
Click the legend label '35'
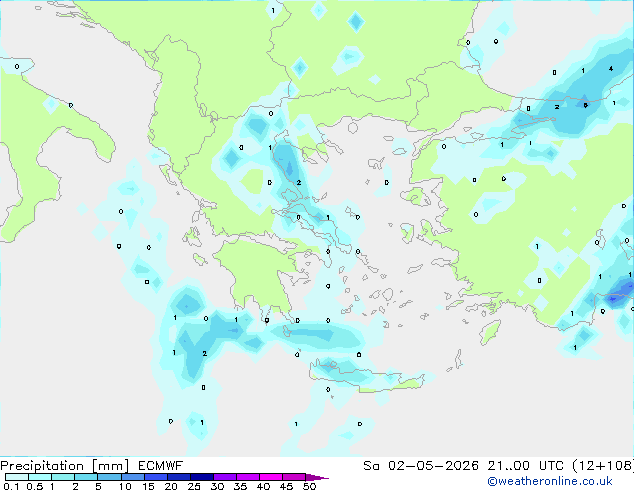coord(240,486)
